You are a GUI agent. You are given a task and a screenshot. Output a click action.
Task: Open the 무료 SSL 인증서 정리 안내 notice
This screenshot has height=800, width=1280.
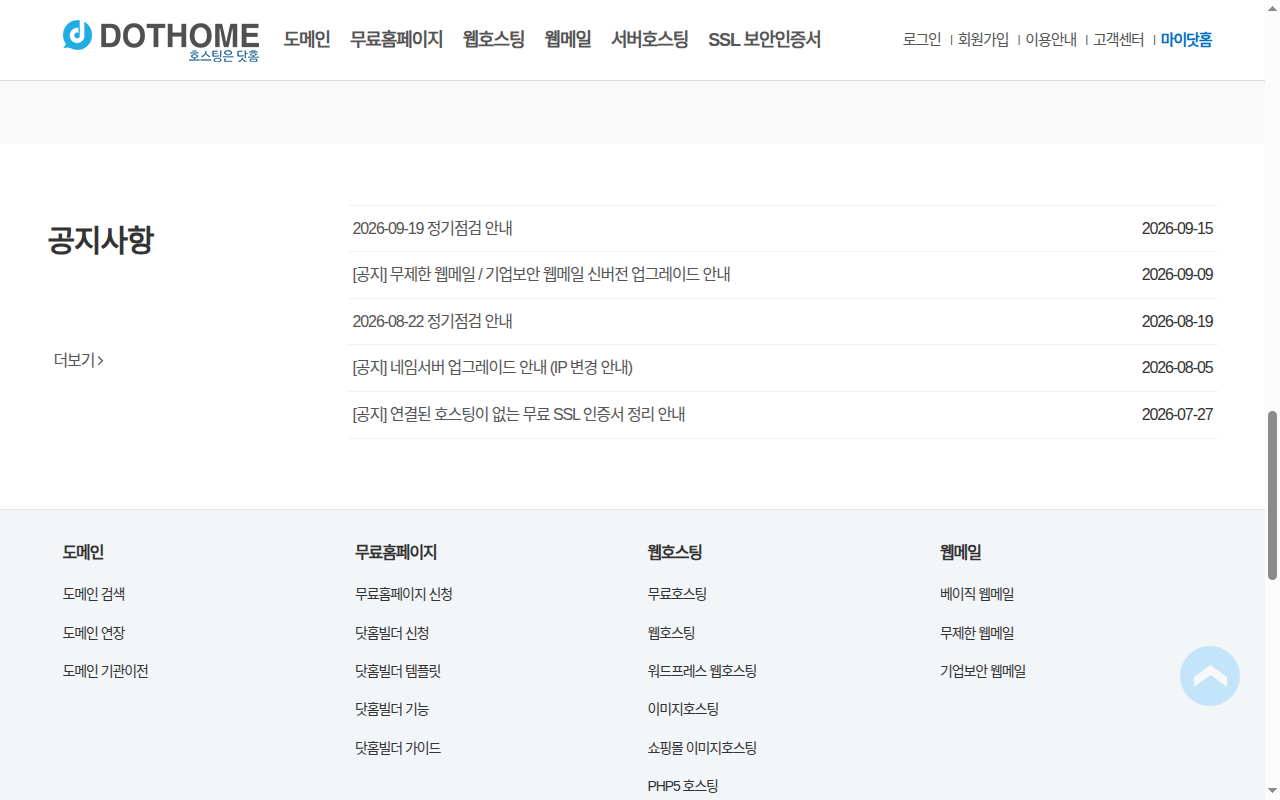pos(519,414)
